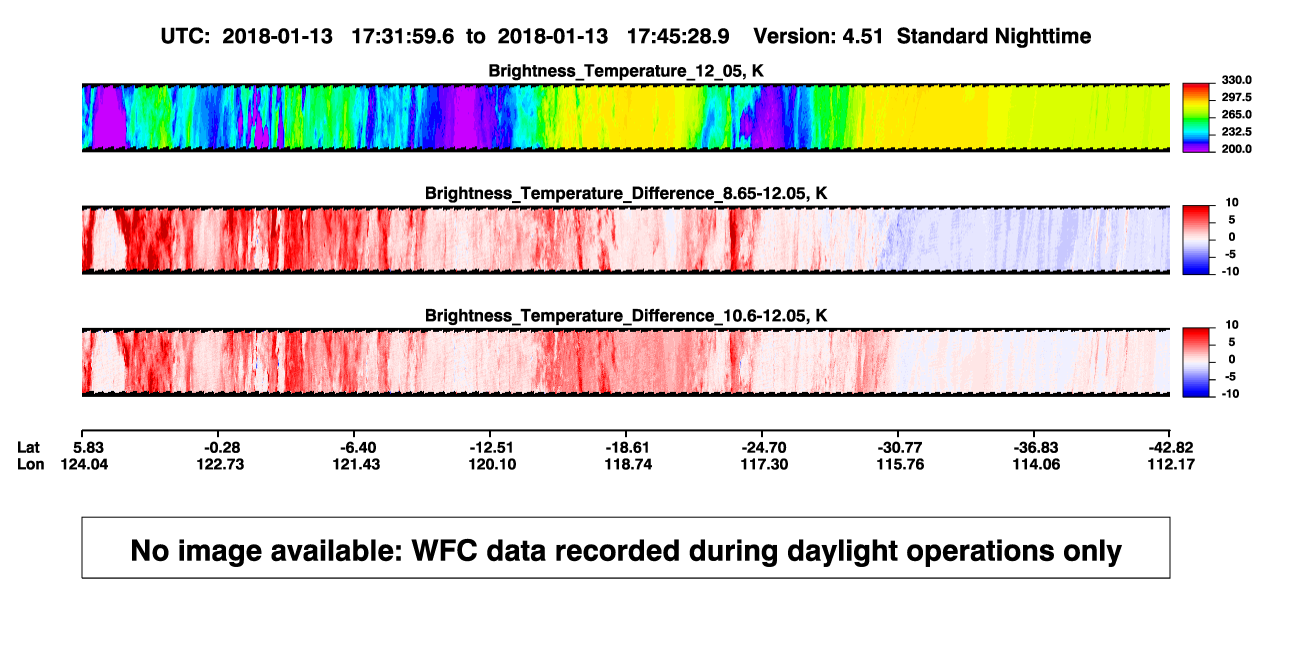Viewport: 1300px width, 667px height.
Task: Click the Brightness_Temperature_Difference_10.6-12.05 plot title
Action: point(626,316)
